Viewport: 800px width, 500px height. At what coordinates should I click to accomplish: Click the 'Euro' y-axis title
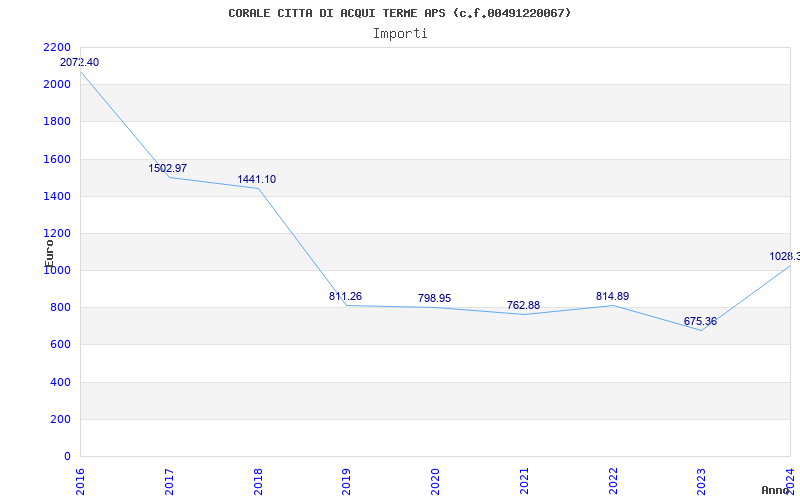tap(49, 253)
